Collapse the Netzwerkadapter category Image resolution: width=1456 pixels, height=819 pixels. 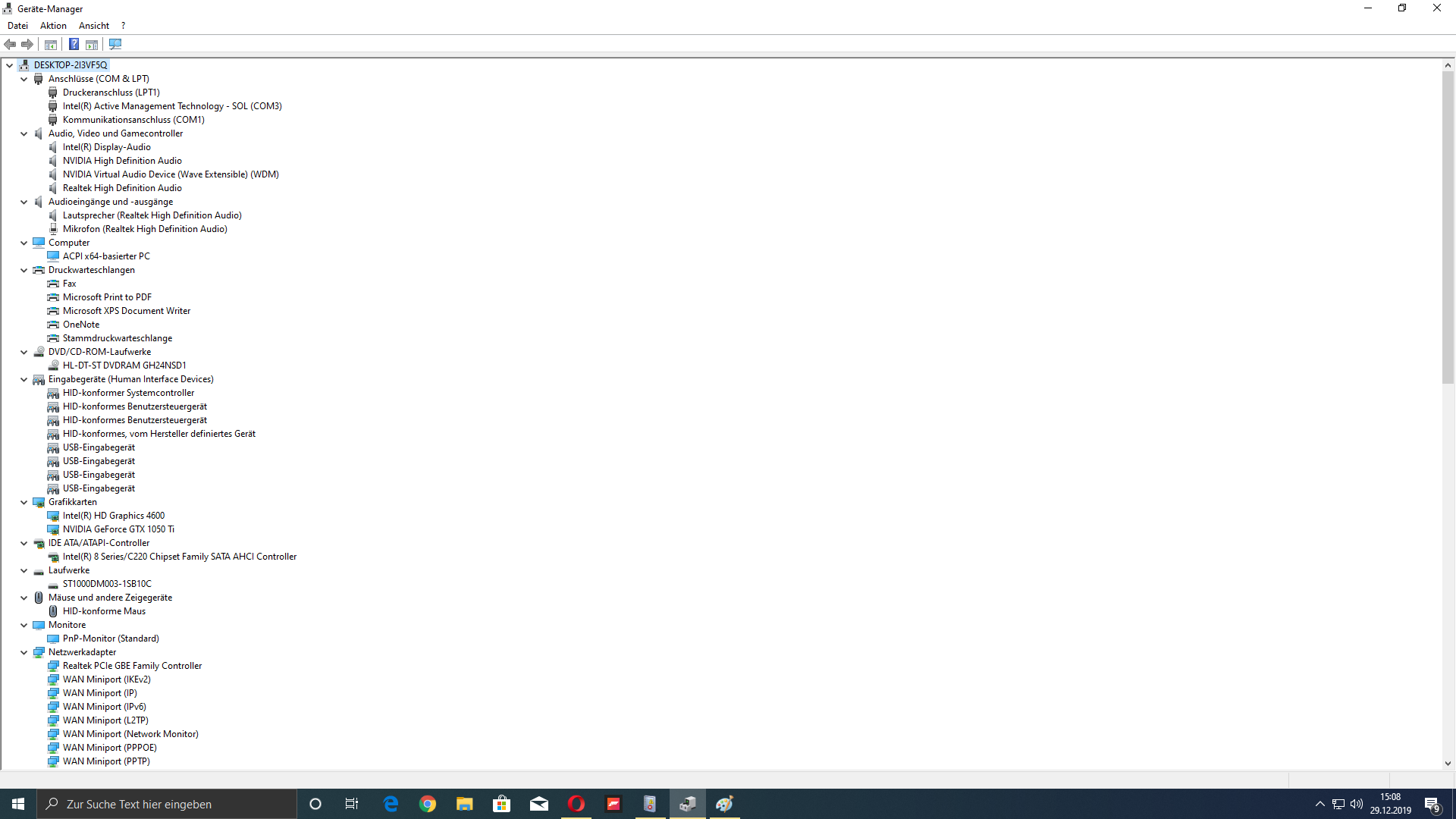(x=24, y=652)
